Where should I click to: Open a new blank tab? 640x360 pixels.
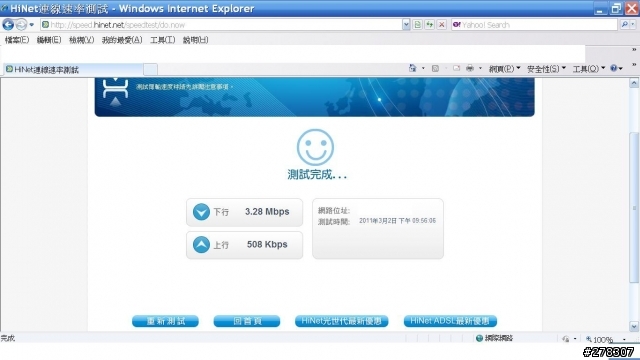[150, 70]
